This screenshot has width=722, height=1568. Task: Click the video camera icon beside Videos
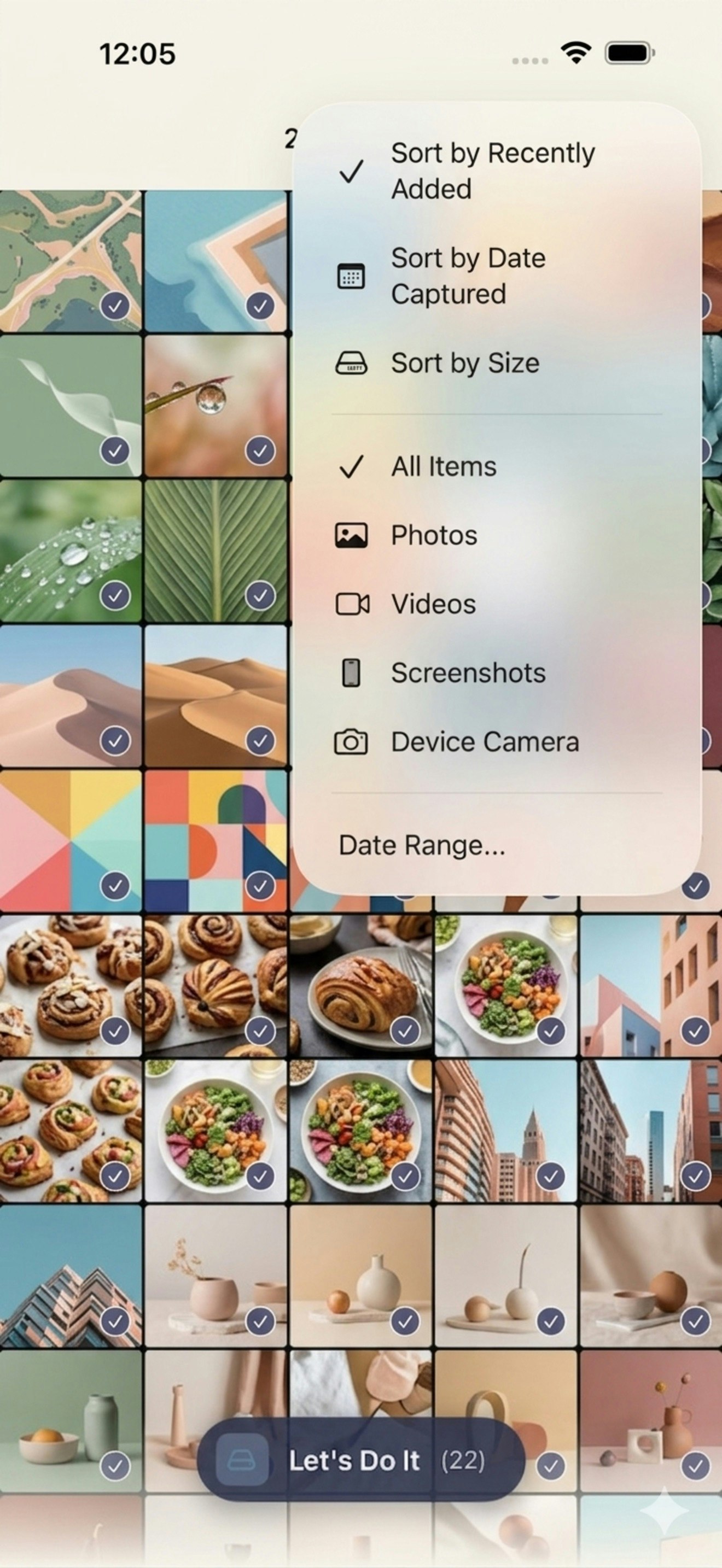[x=352, y=605]
